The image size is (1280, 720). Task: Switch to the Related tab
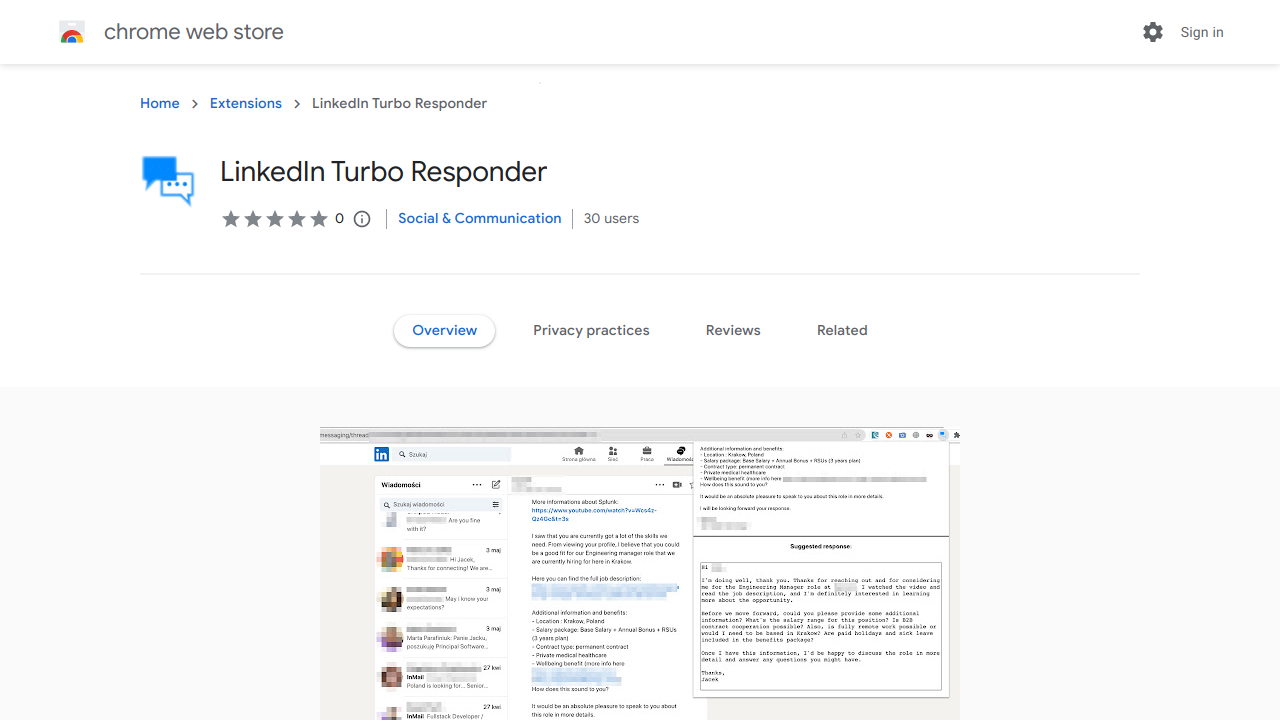pos(842,330)
